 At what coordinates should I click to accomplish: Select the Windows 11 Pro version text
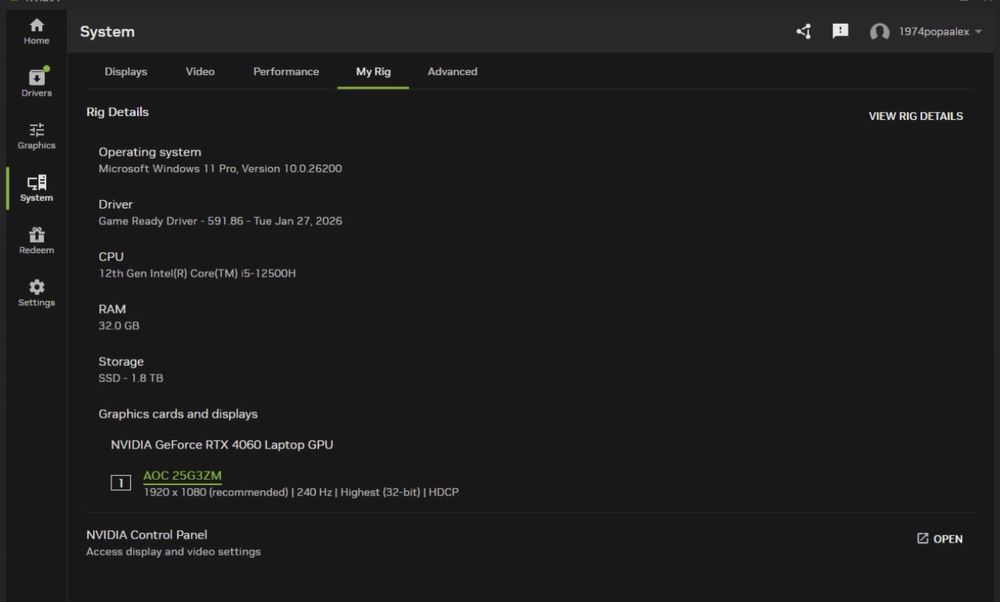click(220, 168)
